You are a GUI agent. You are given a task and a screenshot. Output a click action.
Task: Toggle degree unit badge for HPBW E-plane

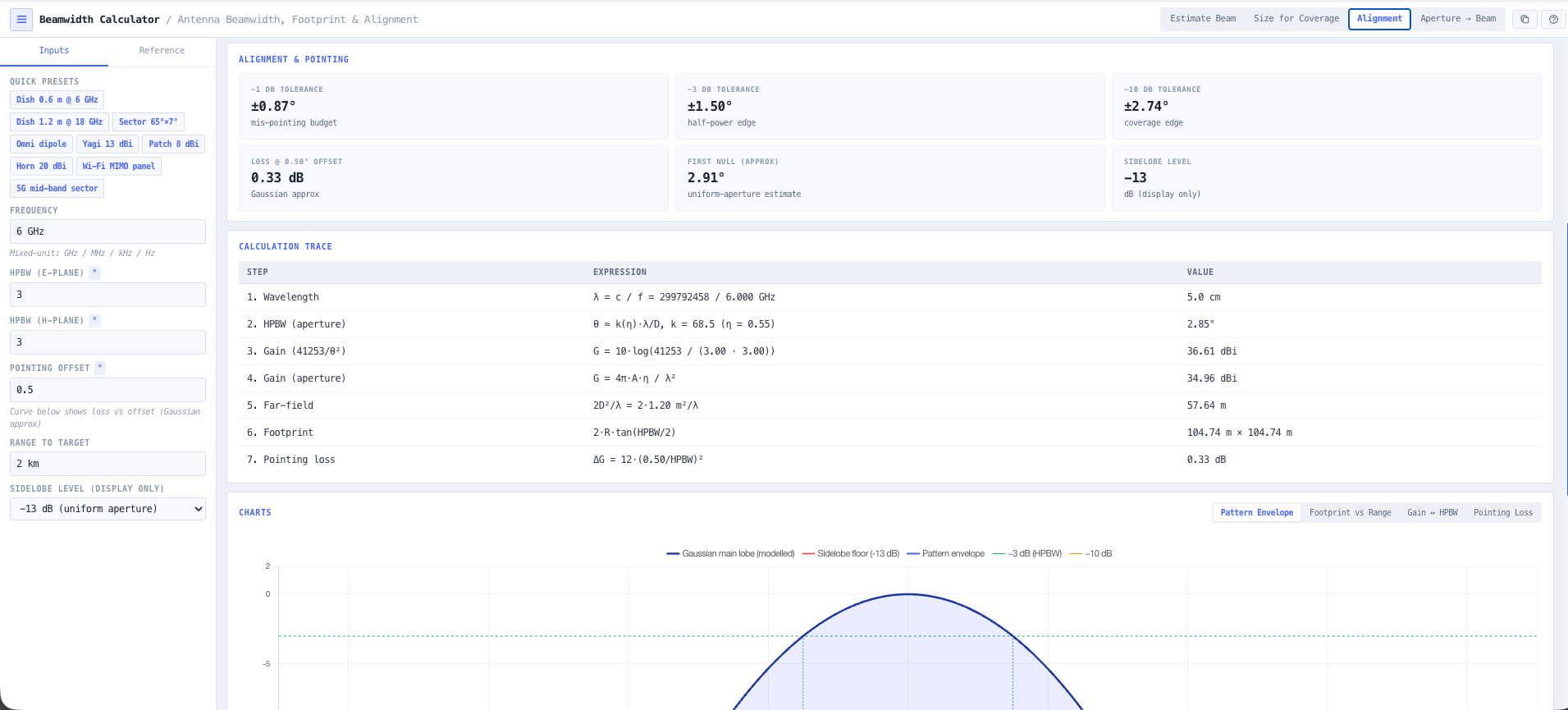(94, 273)
